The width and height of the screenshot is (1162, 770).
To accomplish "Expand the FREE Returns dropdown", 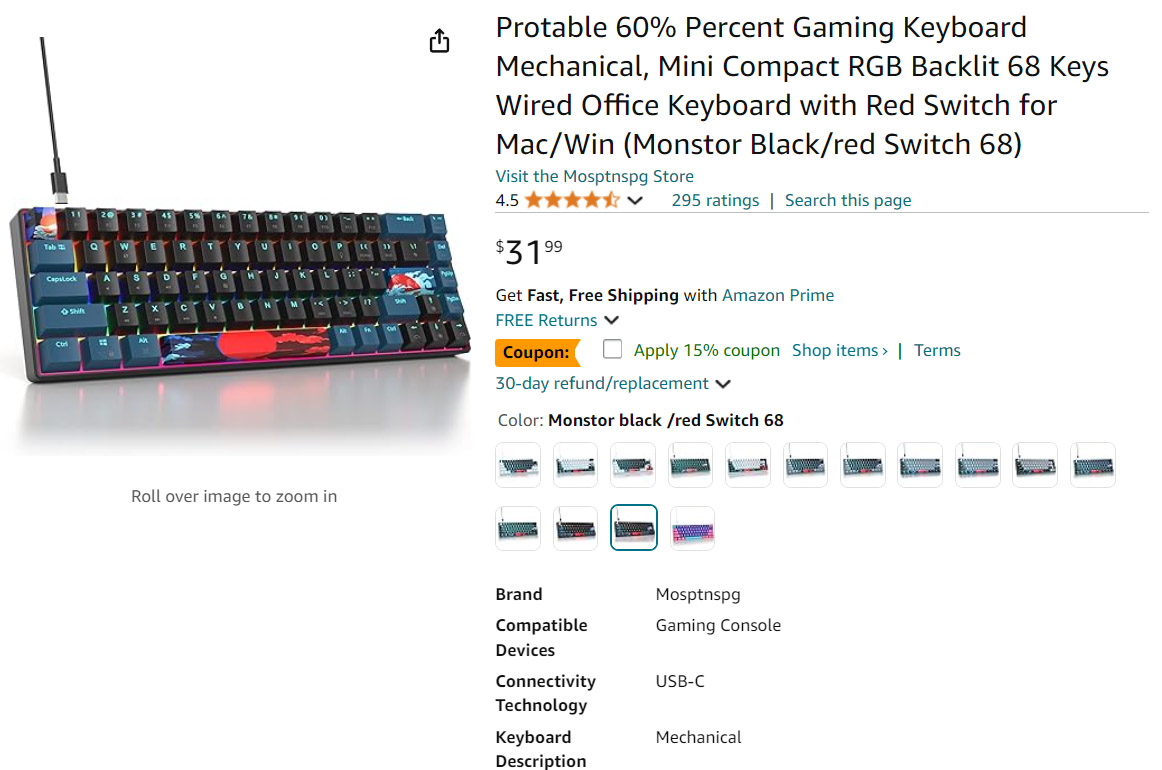I will pyautogui.click(x=612, y=320).
